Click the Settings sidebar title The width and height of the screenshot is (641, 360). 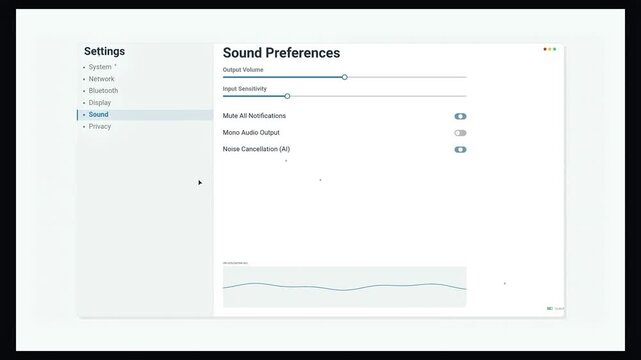(105, 51)
